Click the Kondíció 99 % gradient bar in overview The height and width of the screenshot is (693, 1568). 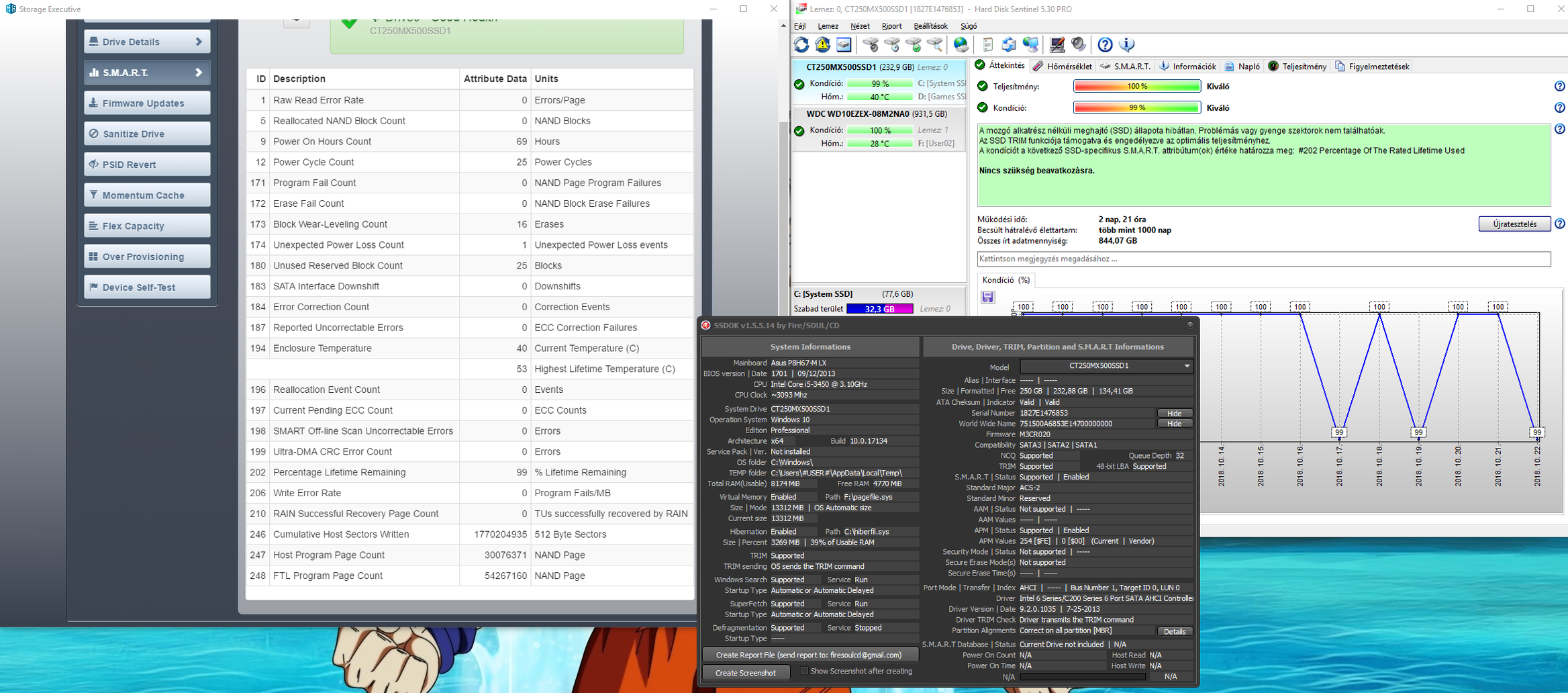pos(1137,107)
